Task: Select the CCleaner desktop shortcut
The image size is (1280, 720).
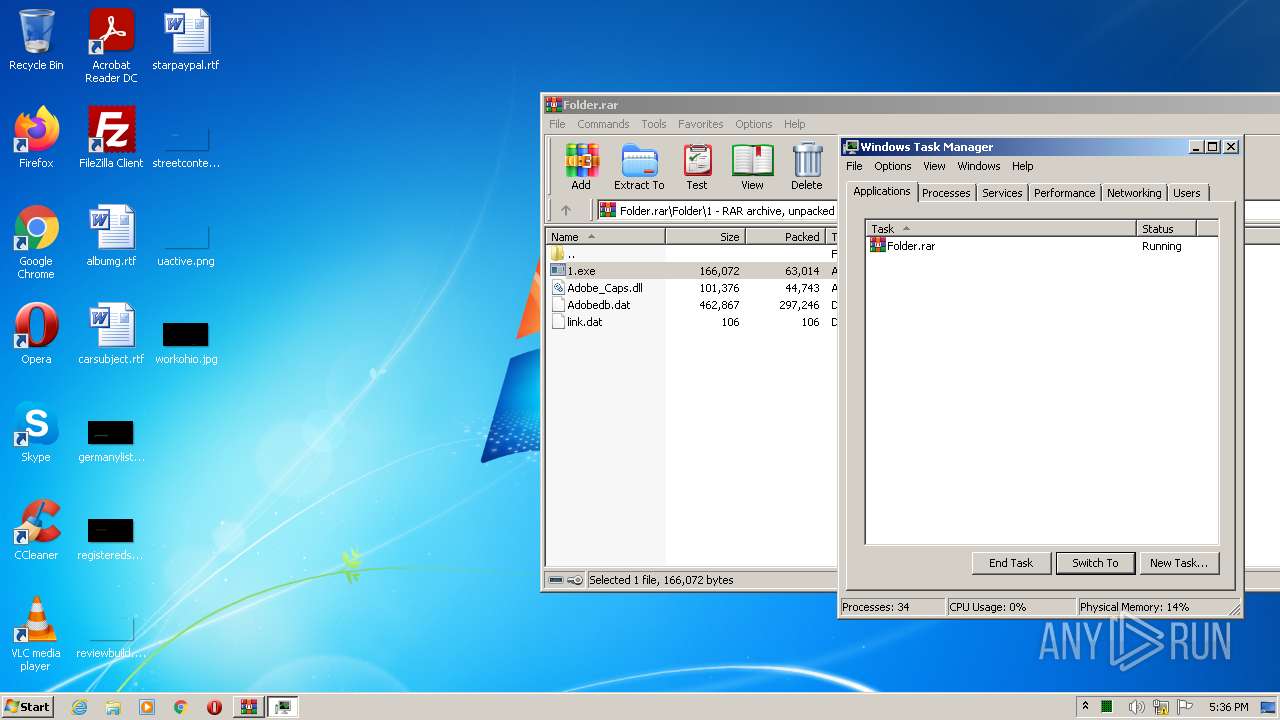Action: 36,530
